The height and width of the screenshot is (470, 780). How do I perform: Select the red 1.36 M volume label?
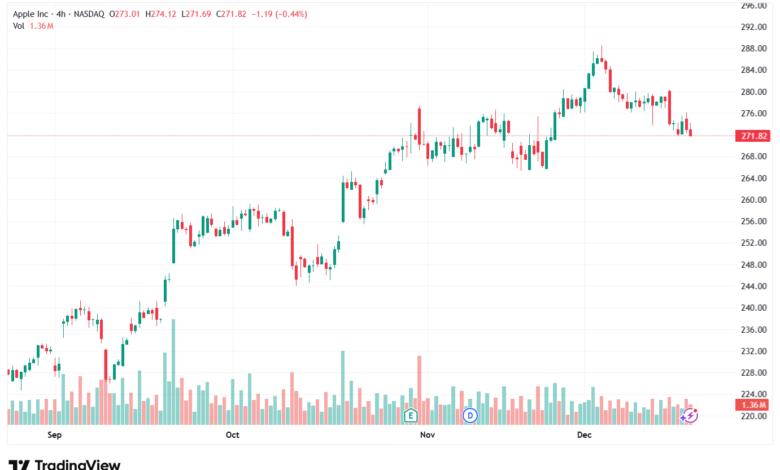(754, 405)
